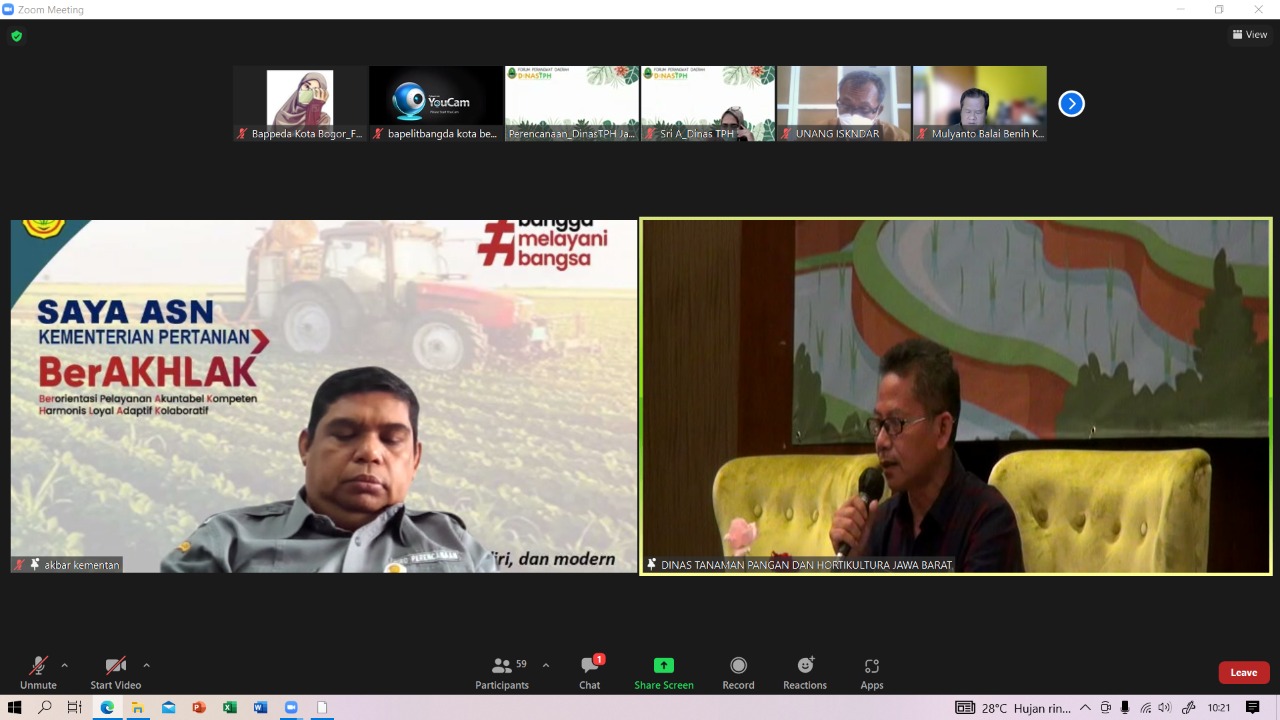The image size is (1280, 720).
Task: Select Mulyanto Balai Benih participant thumbnail
Action: point(980,103)
